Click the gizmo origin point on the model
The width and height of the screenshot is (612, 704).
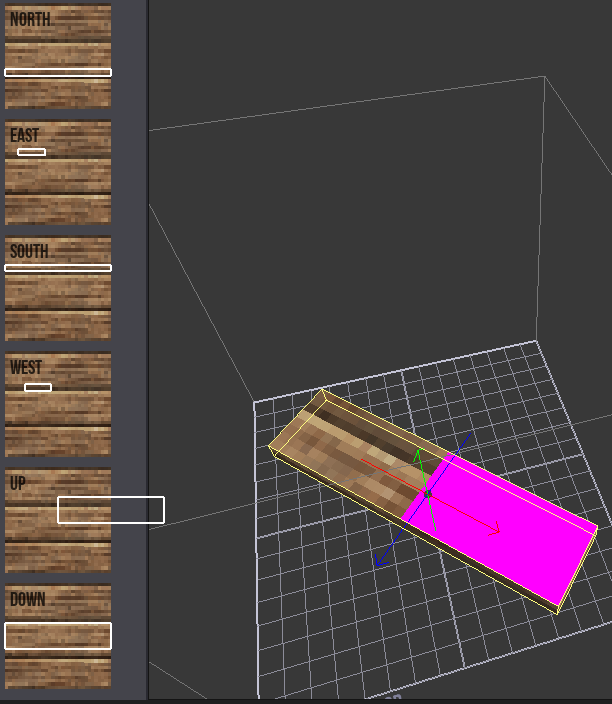pyautogui.click(x=428, y=494)
